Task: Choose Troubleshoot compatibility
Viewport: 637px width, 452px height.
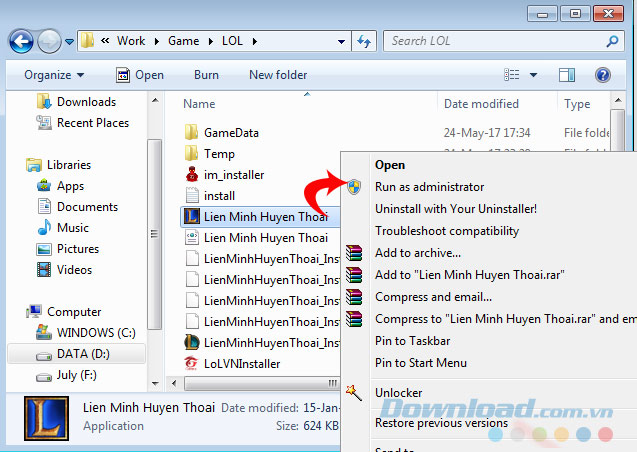Action: tap(447, 231)
